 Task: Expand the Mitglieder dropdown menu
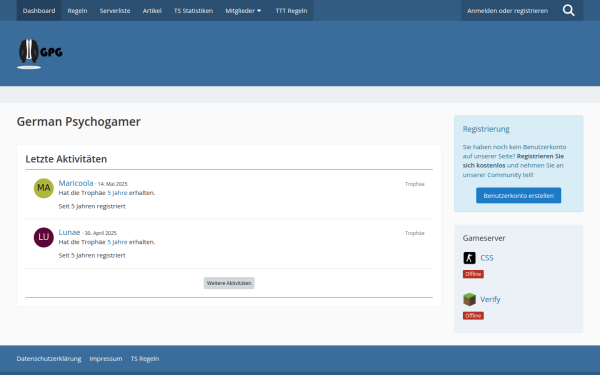click(243, 10)
